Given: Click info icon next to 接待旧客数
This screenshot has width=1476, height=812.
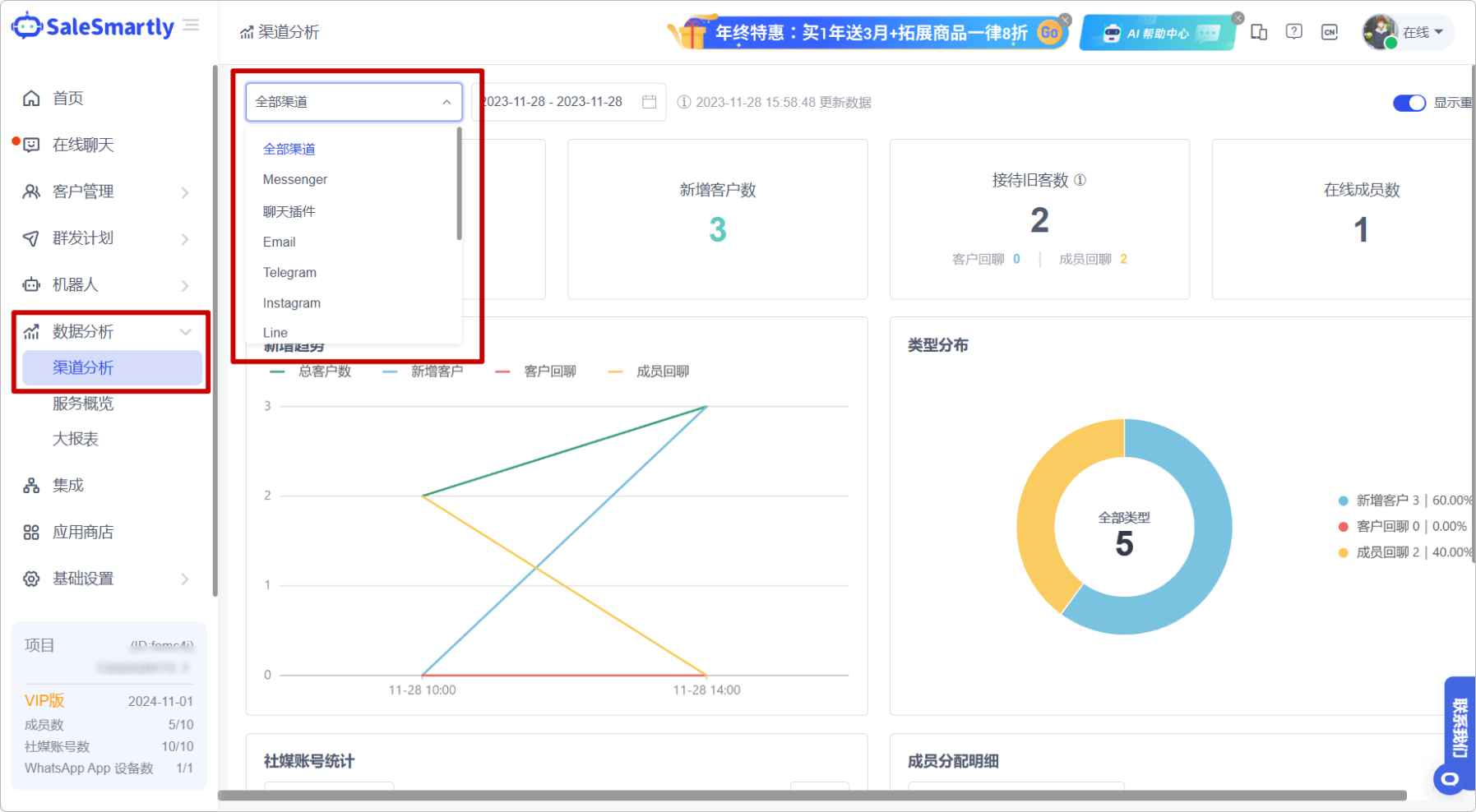Looking at the screenshot, I should pyautogui.click(x=1080, y=180).
